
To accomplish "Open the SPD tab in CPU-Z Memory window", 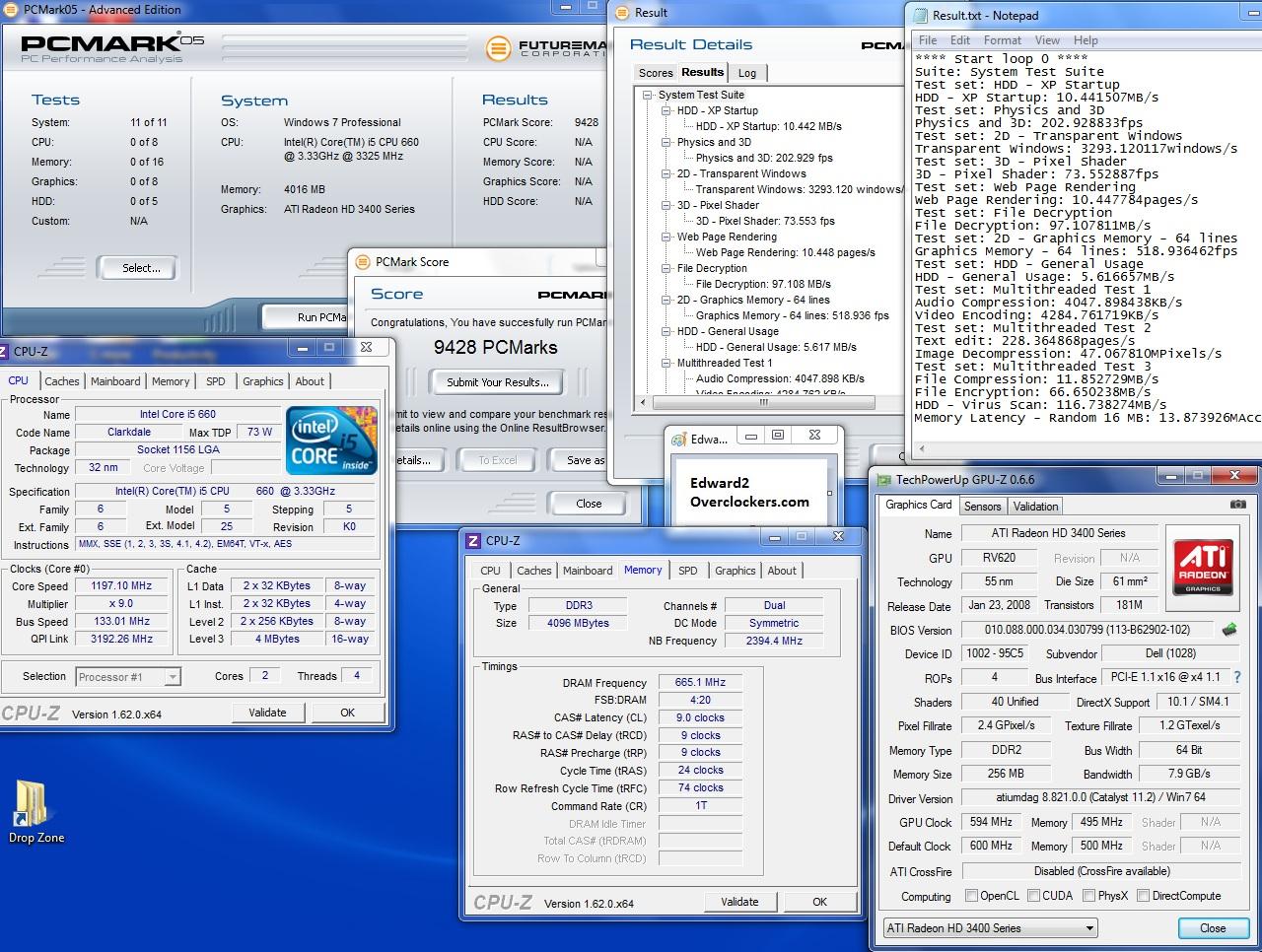I will [x=688, y=571].
